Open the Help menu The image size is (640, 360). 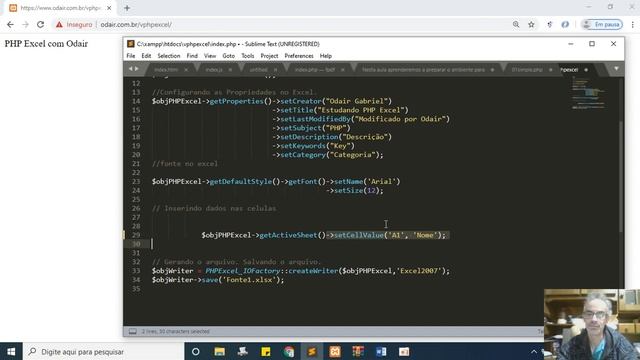[325, 56]
